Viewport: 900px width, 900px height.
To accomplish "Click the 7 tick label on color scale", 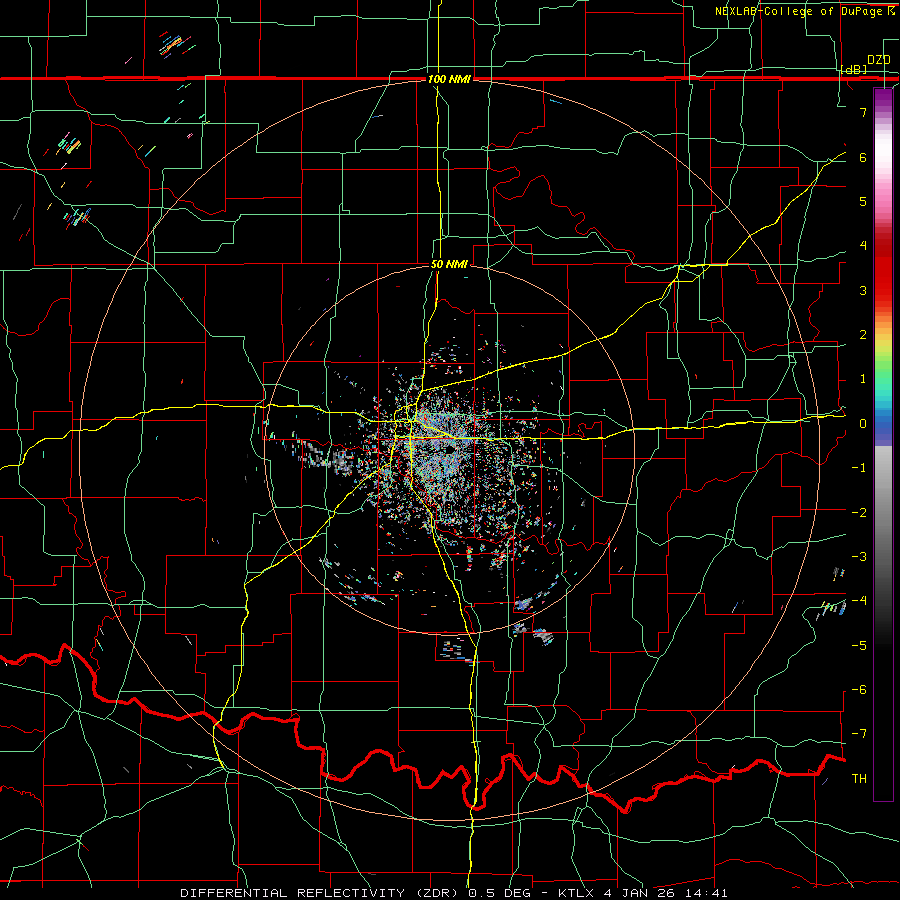I will (863, 112).
